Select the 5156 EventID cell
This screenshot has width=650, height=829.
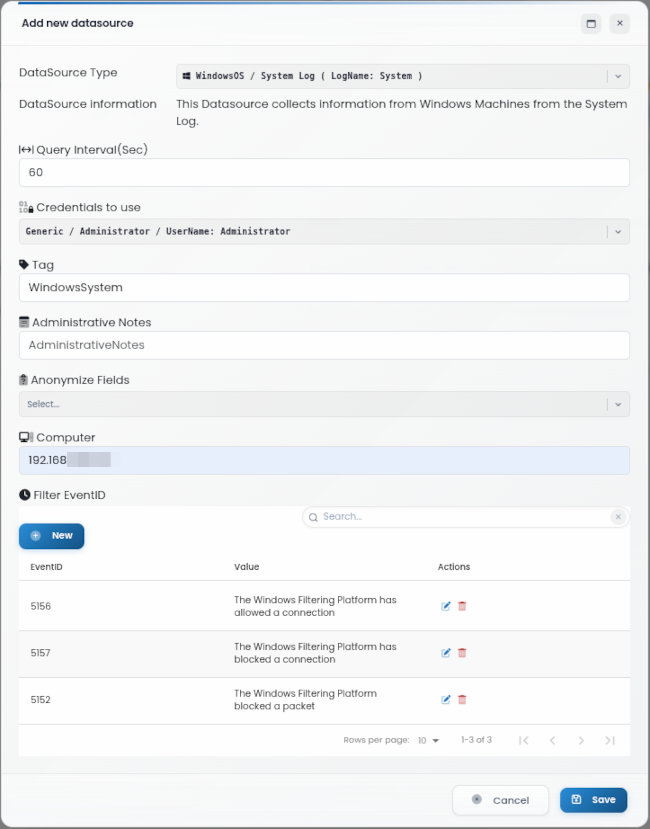coord(41,606)
